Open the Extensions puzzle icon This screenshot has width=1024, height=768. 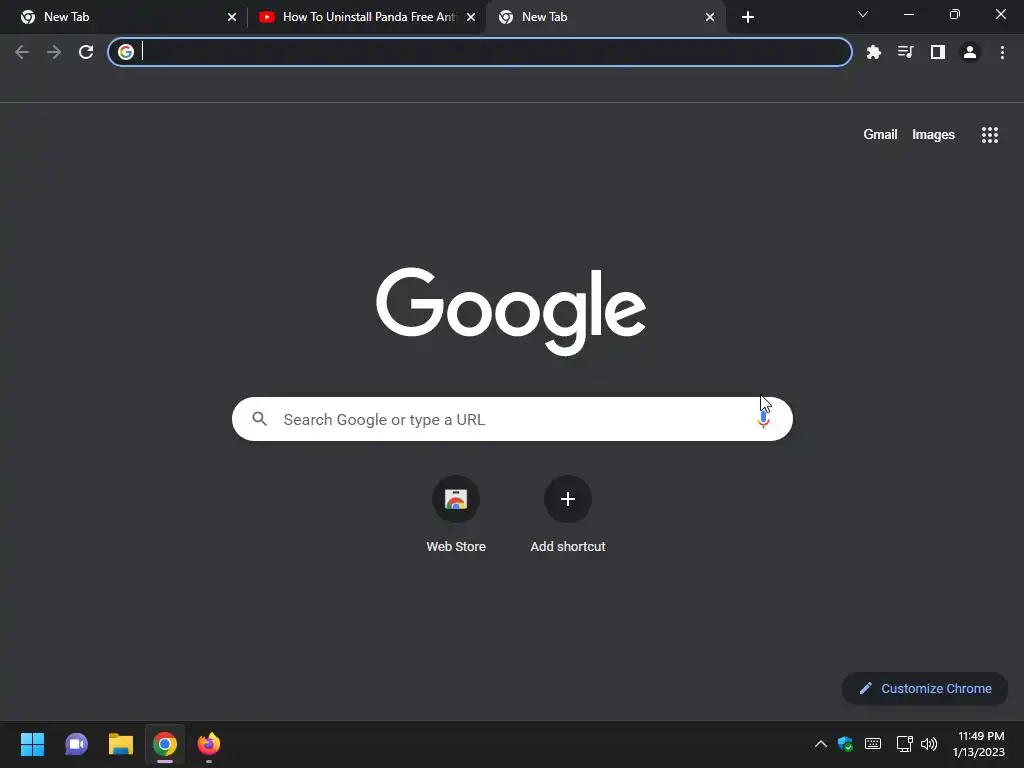coord(874,52)
